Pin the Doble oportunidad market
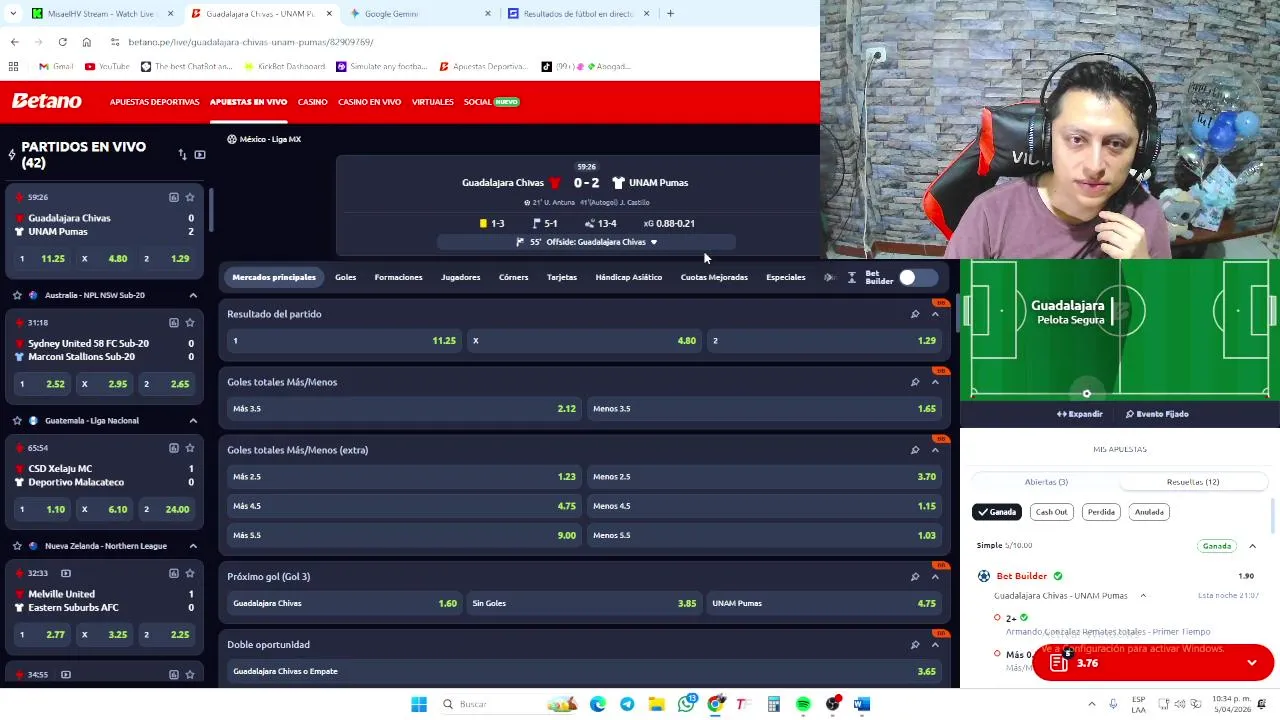The image size is (1280, 720). point(914,644)
